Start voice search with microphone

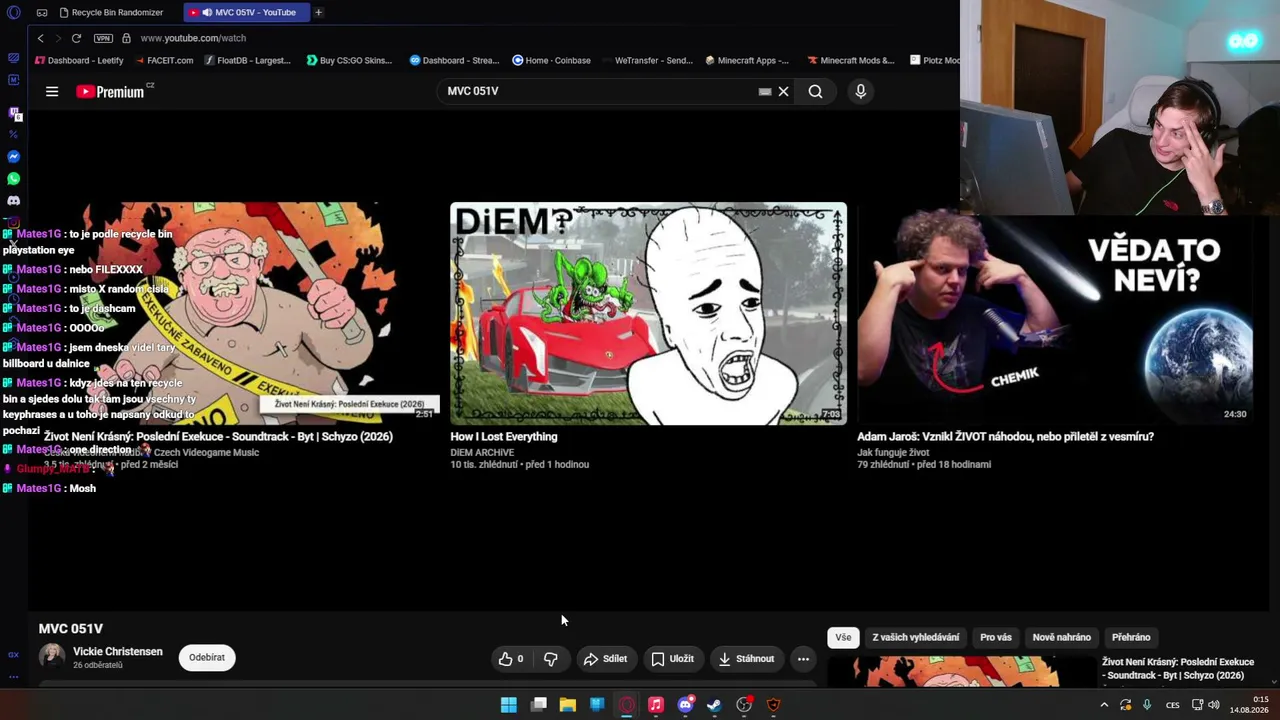(860, 91)
